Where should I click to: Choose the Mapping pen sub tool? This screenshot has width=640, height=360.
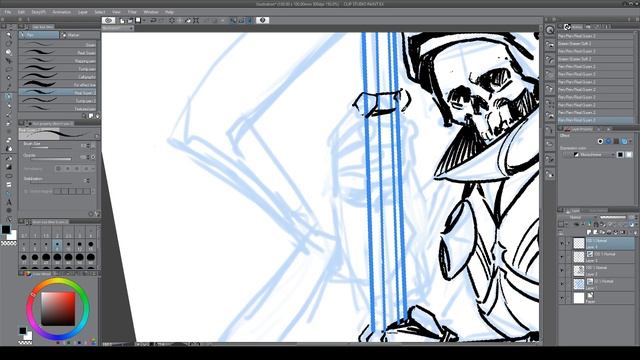[58, 61]
